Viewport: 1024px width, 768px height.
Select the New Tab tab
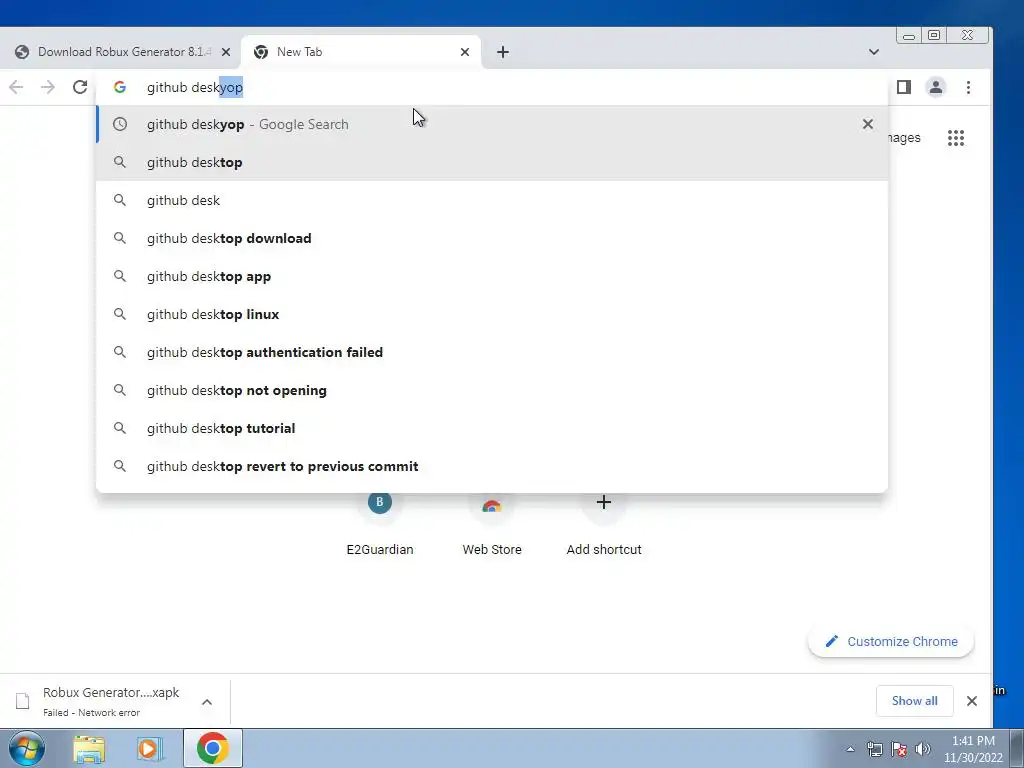point(360,52)
